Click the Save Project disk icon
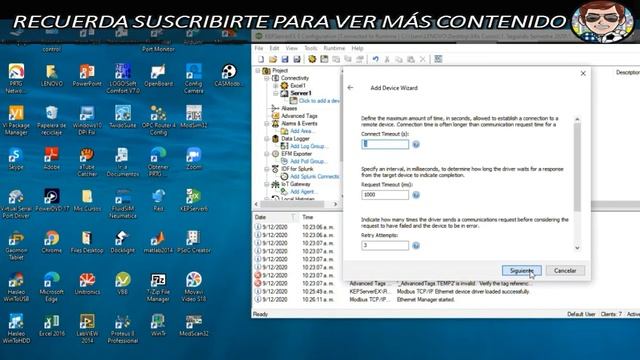 (285, 60)
